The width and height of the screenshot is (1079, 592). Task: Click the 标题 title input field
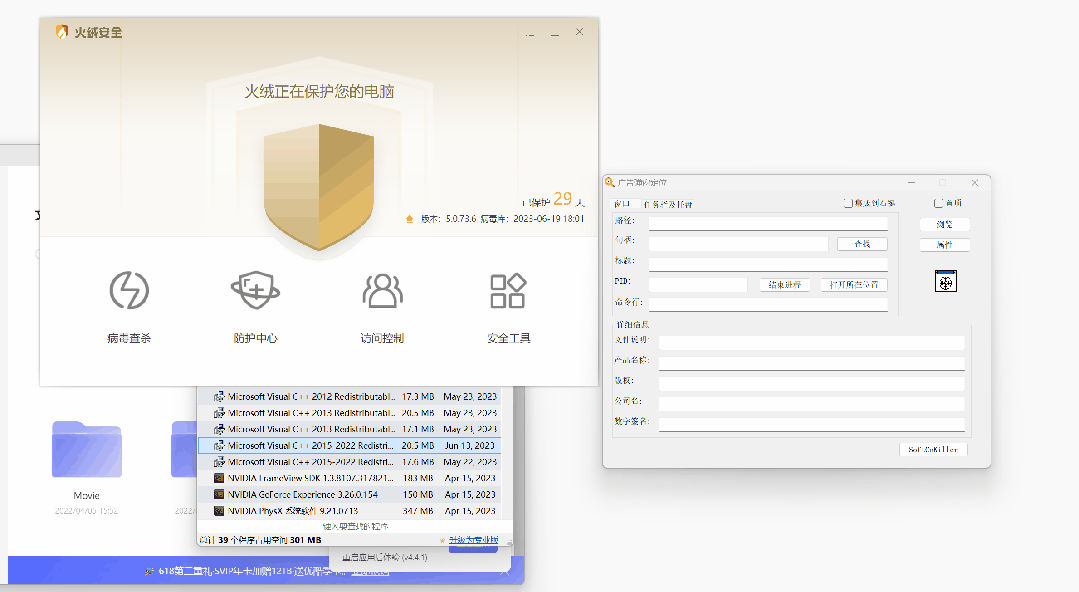click(768, 264)
